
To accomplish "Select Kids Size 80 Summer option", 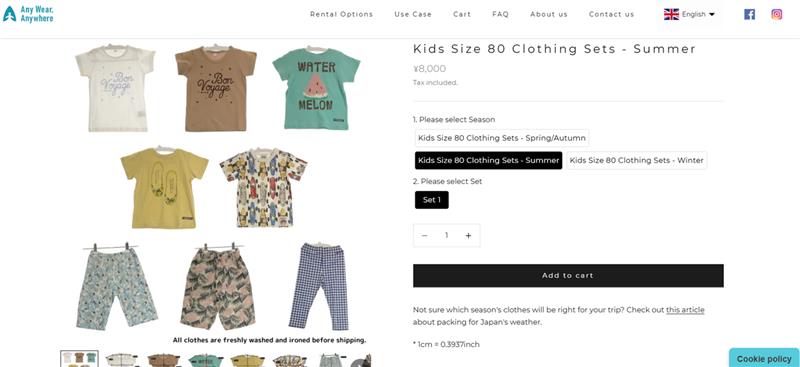I will (x=488, y=160).
